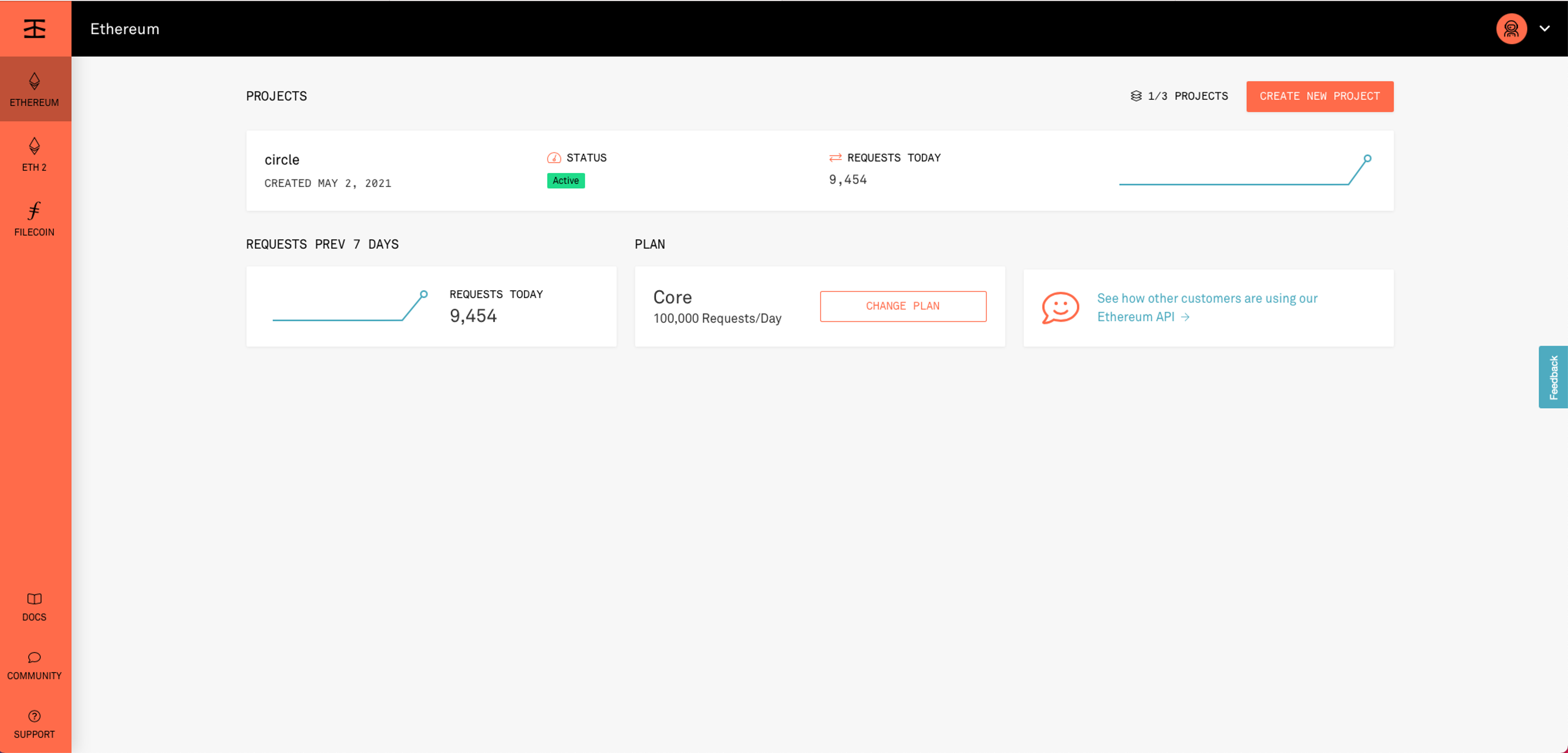Open the Support help icon

pyautogui.click(x=35, y=716)
